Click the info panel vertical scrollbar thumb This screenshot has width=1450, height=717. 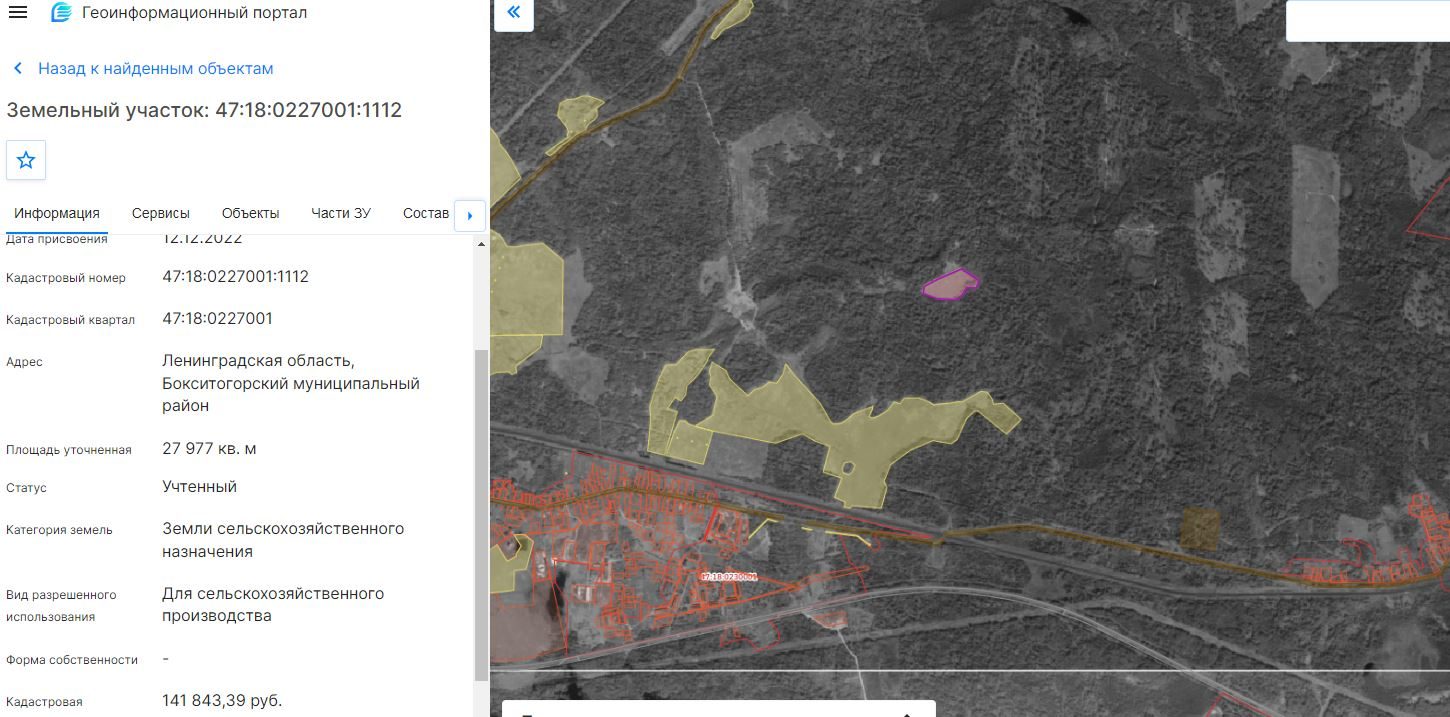coord(481,514)
